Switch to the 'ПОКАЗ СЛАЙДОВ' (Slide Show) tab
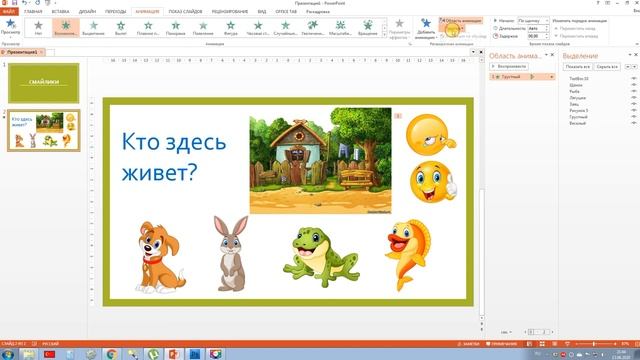 click(x=185, y=11)
